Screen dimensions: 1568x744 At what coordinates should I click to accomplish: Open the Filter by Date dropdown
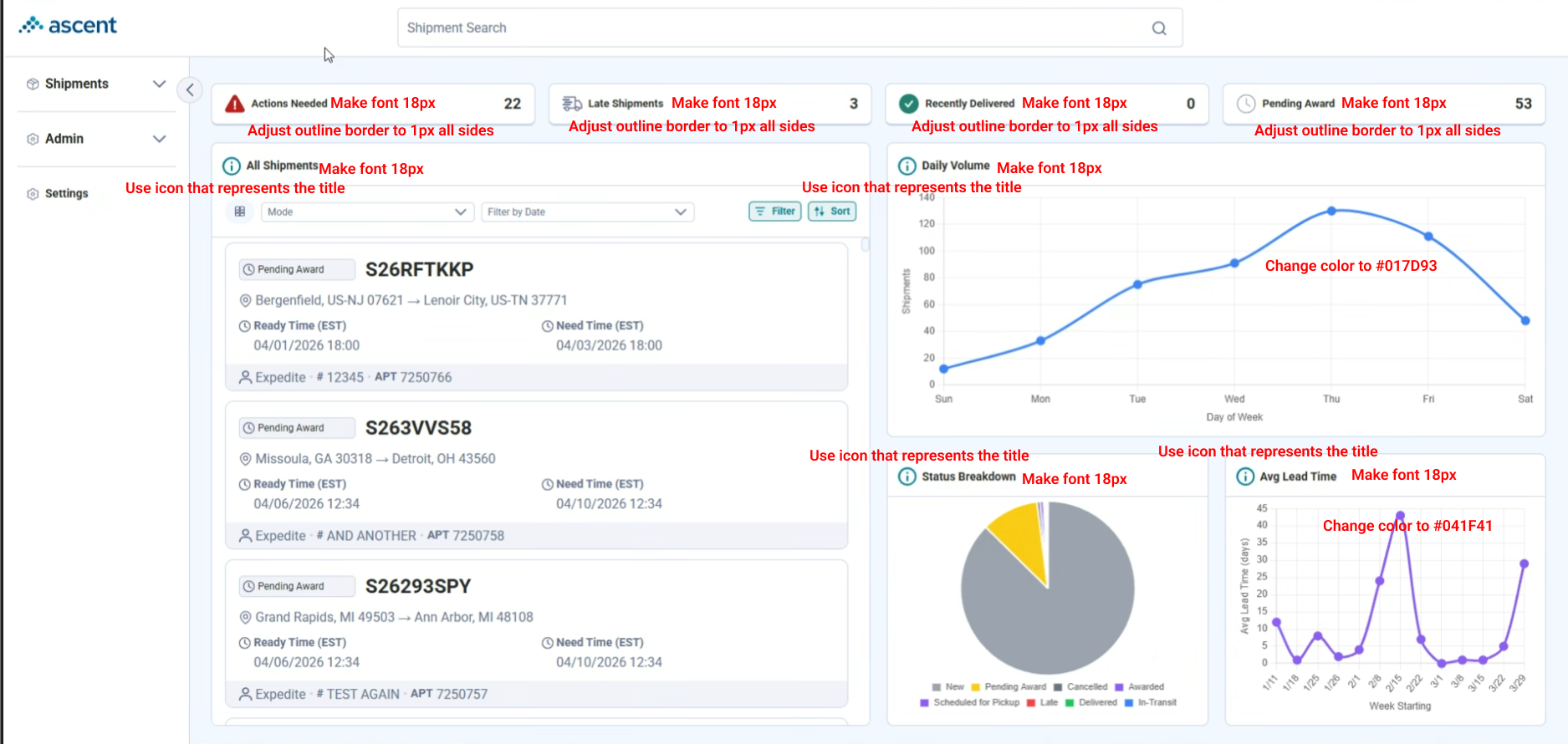tap(587, 212)
